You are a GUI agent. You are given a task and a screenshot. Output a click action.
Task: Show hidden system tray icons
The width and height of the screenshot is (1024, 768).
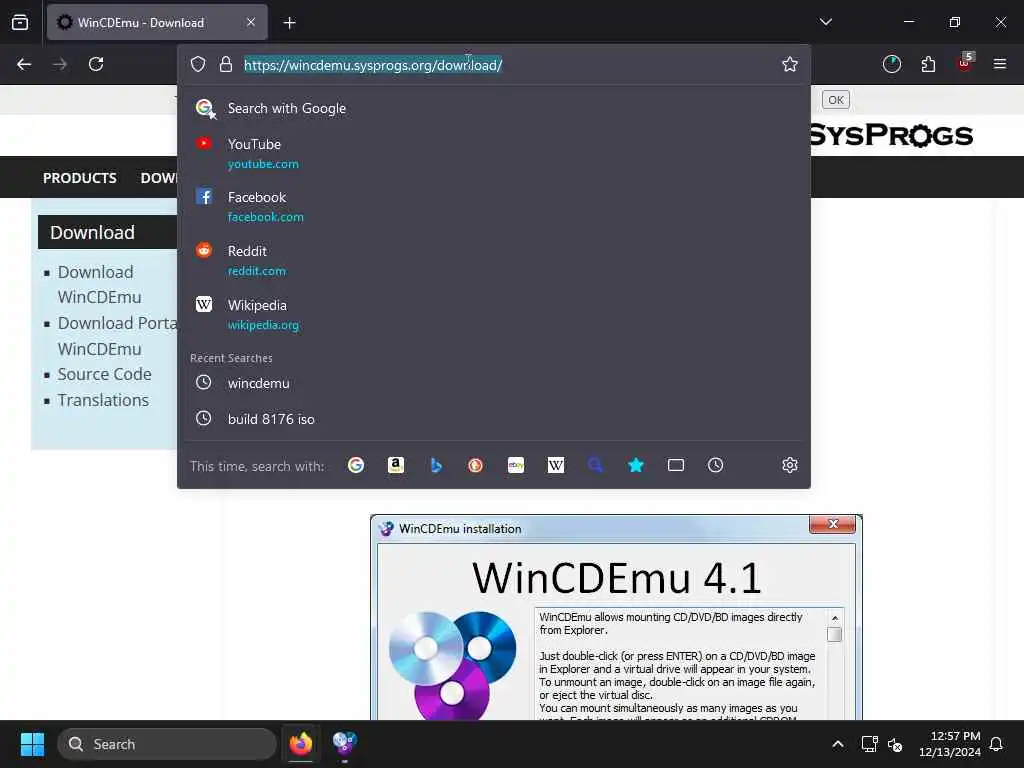[837, 744]
